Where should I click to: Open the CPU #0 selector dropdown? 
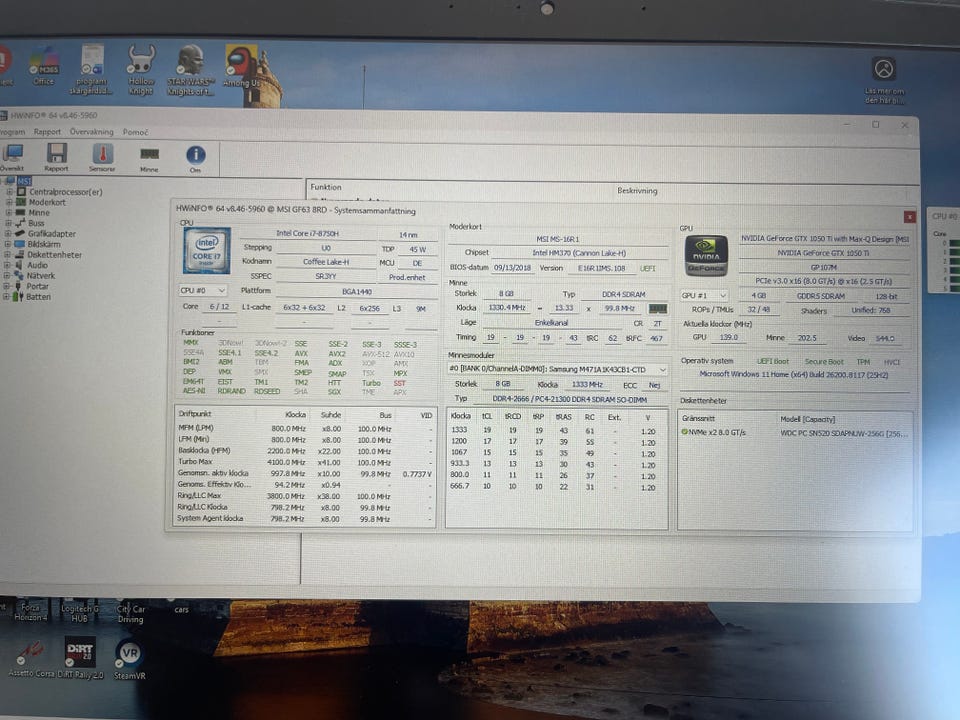[x=202, y=290]
